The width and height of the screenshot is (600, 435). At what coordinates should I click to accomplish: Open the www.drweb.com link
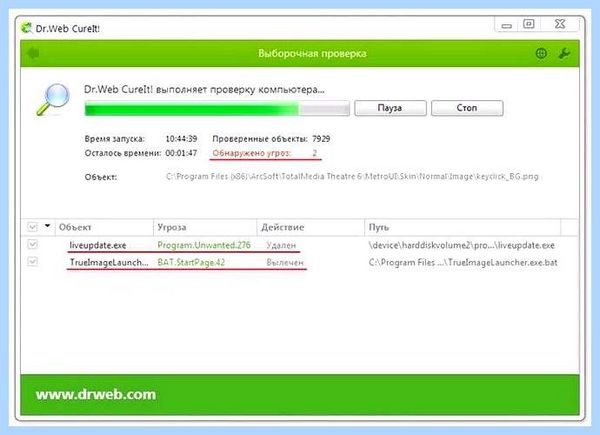coord(96,394)
